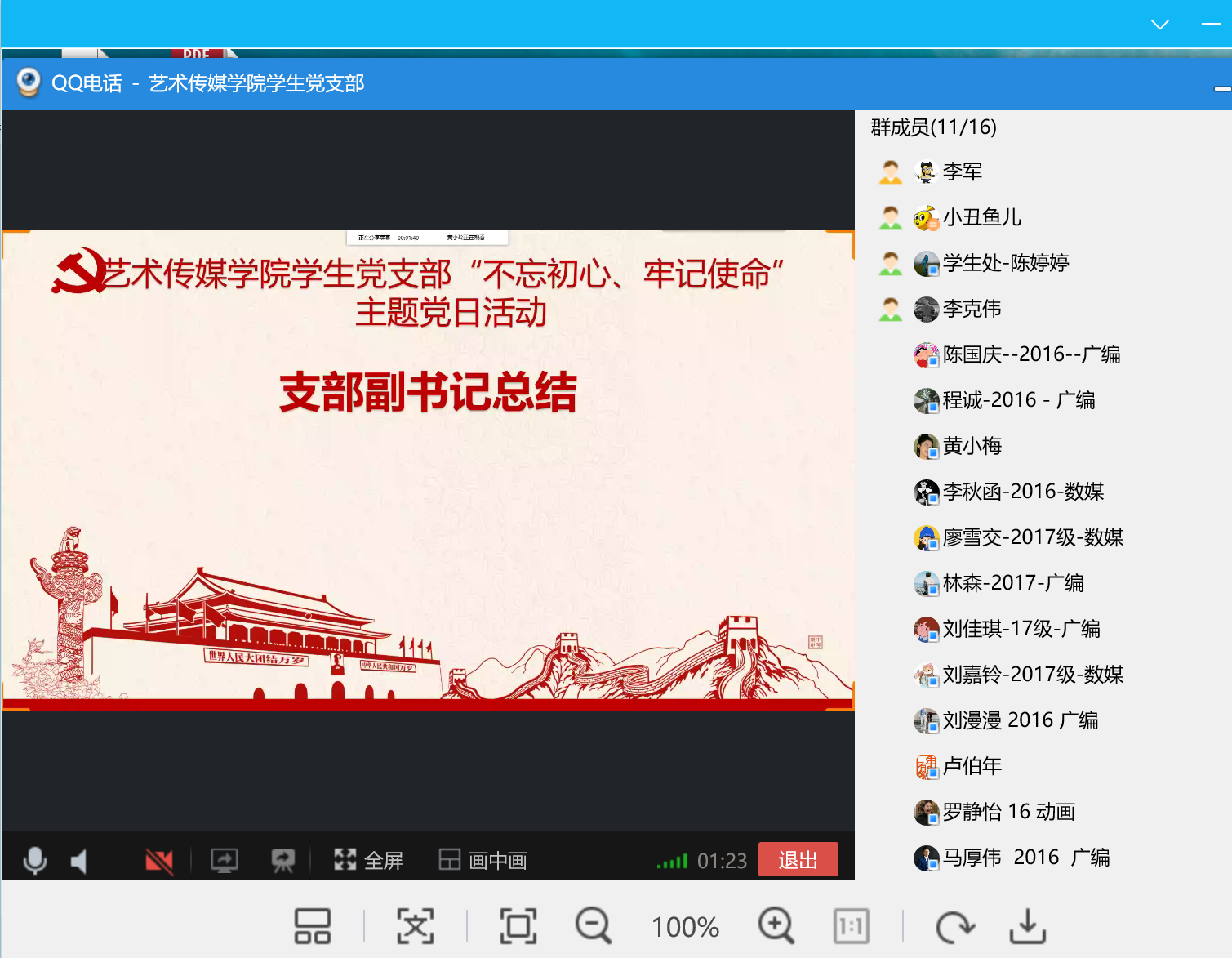
Task: Click the fit-to-window frame icon
Action: click(x=518, y=926)
